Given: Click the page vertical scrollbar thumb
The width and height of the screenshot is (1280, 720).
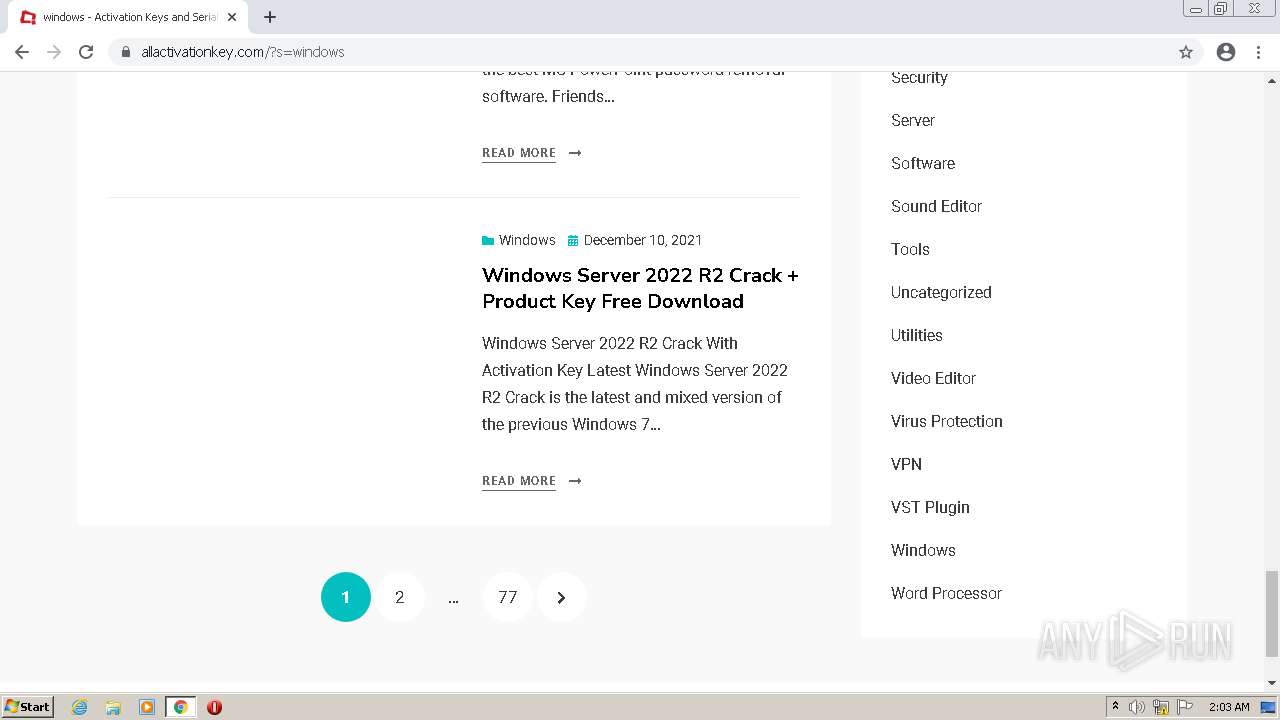Looking at the screenshot, I should pos(1271,614).
